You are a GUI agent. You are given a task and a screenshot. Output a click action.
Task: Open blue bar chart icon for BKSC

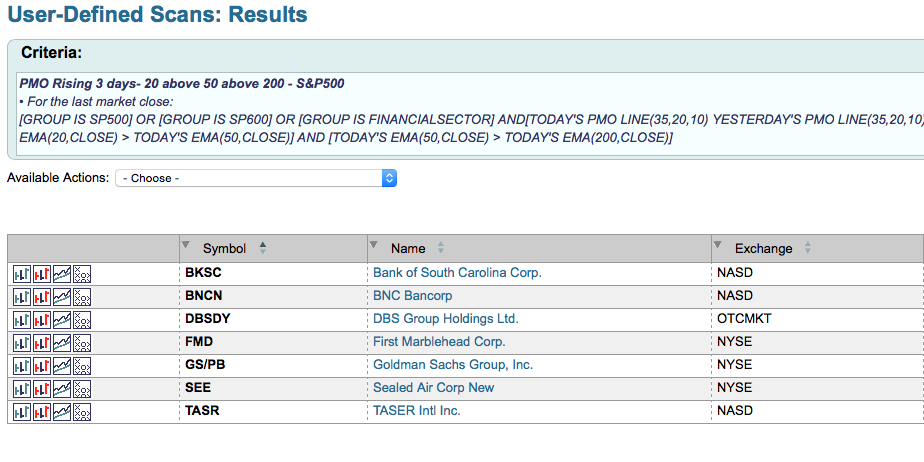[x=22, y=273]
